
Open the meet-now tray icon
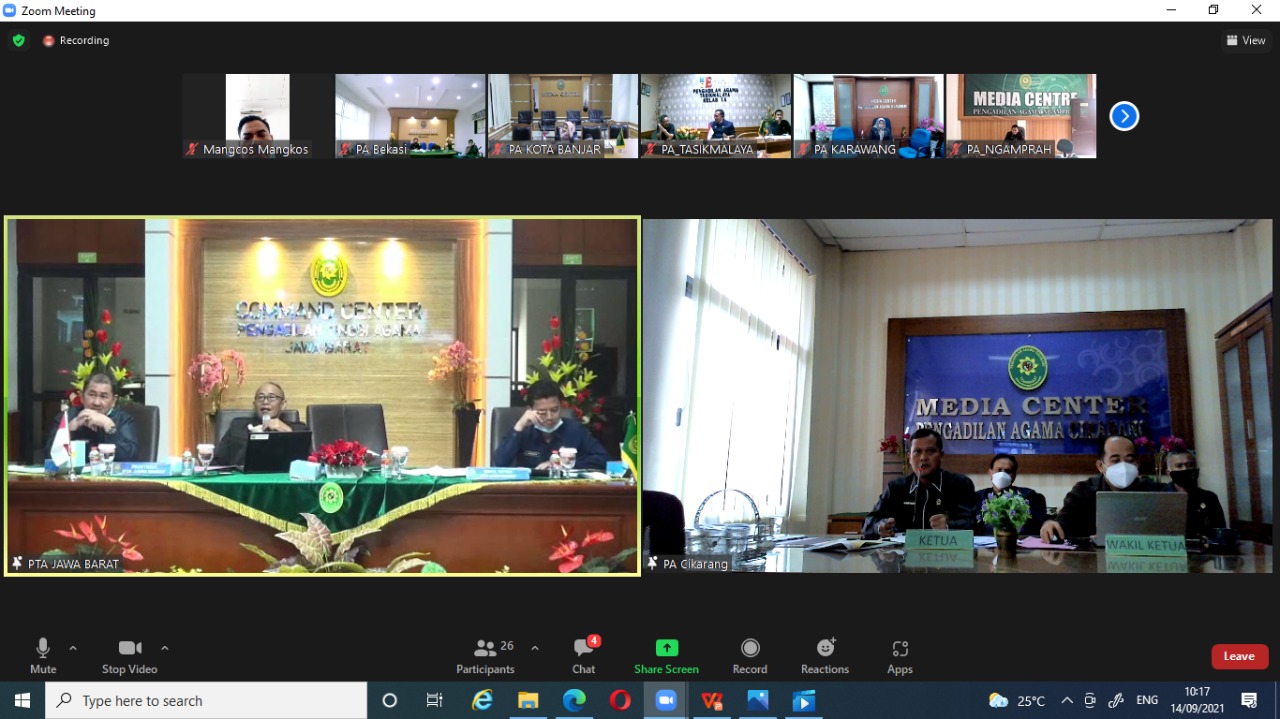tap(1090, 701)
